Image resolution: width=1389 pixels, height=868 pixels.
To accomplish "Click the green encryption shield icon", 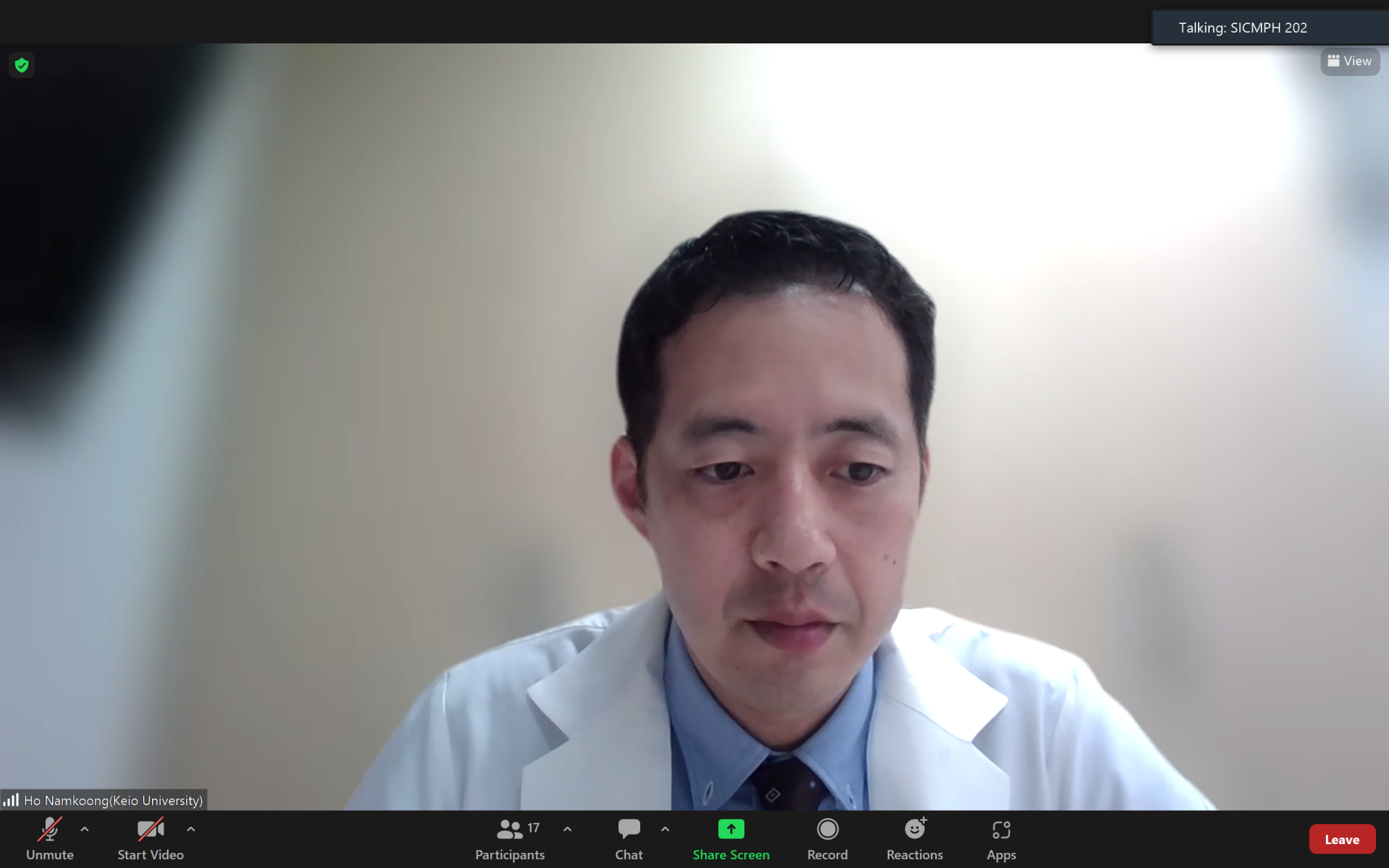I will pos(22,65).
